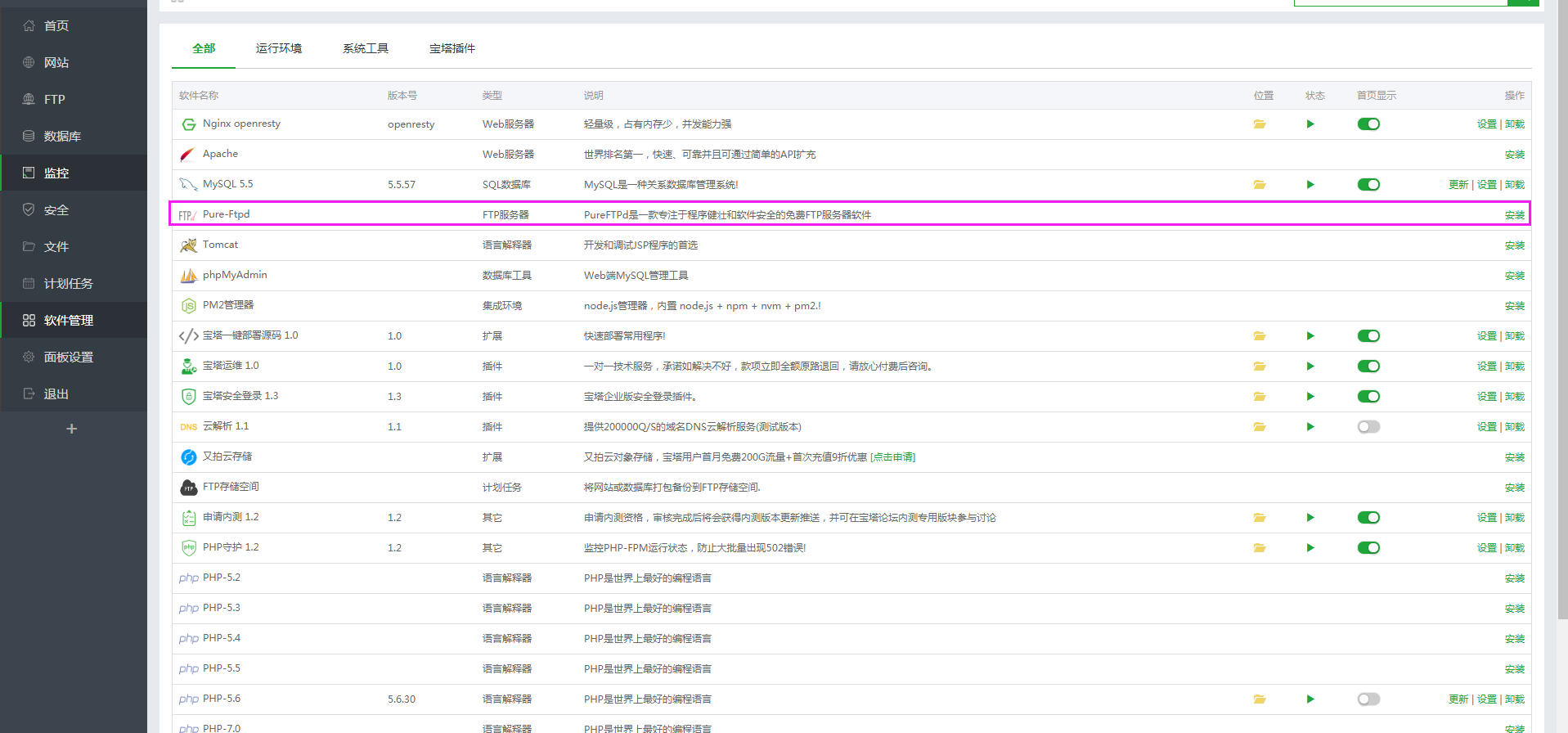The height and width of the screenshot is (733, 1568).
Task: Click status play icon for 宝塔安全登录
Action: point(1310,397)
